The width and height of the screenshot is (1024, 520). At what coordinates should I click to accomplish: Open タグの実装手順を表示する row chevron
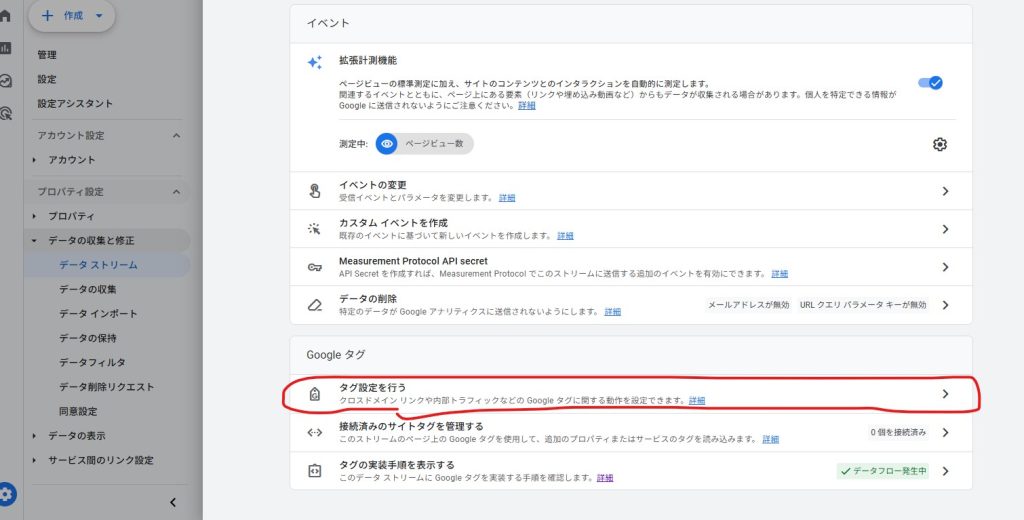pyautogui.click(x=945, y=471)
